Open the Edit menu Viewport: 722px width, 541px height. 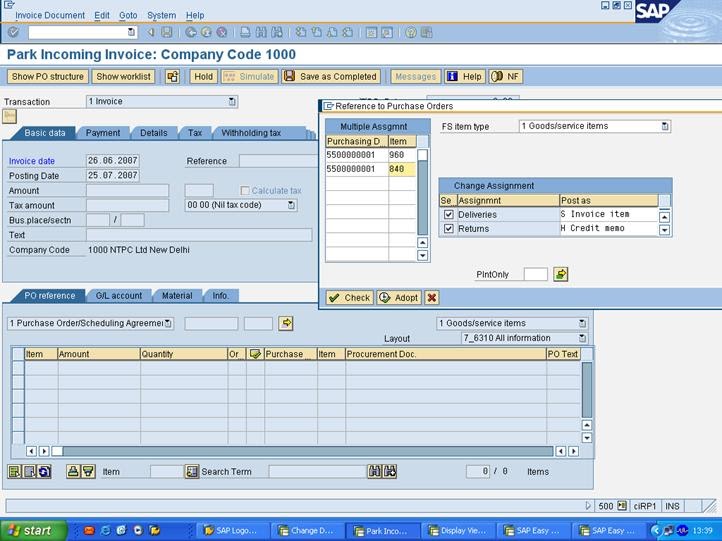click(x=102, y=15)
